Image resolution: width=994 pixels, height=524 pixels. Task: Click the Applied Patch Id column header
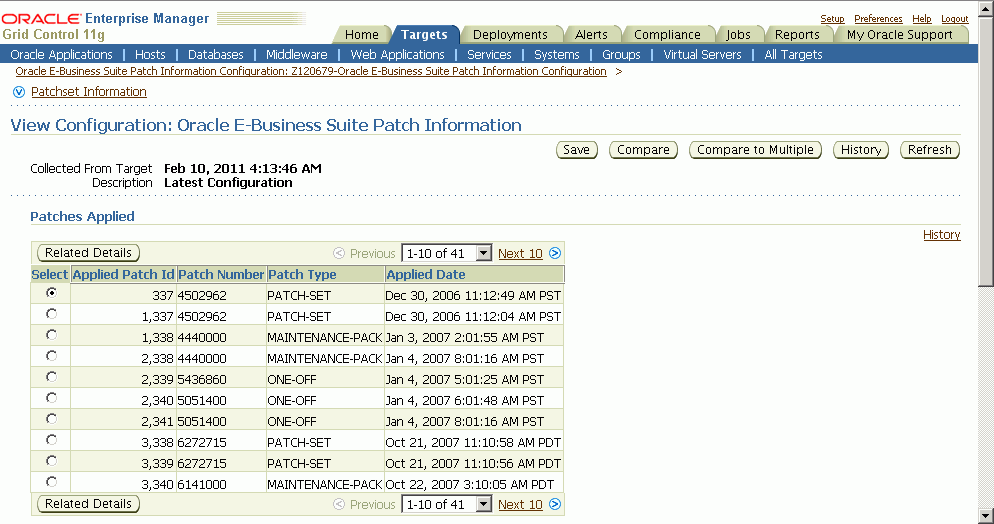pos(124,275)
